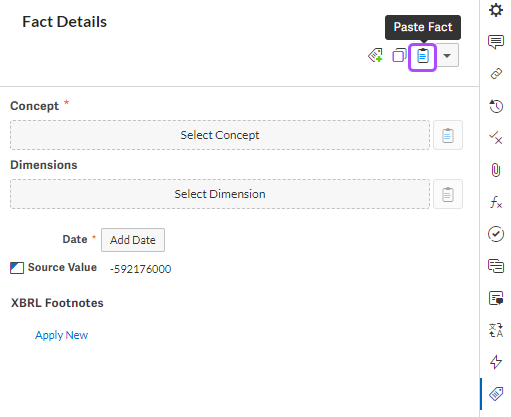Viewport: 511px width, 417px height.
Task: Click the Paste Fact clipboard icon
Action: 423,56
